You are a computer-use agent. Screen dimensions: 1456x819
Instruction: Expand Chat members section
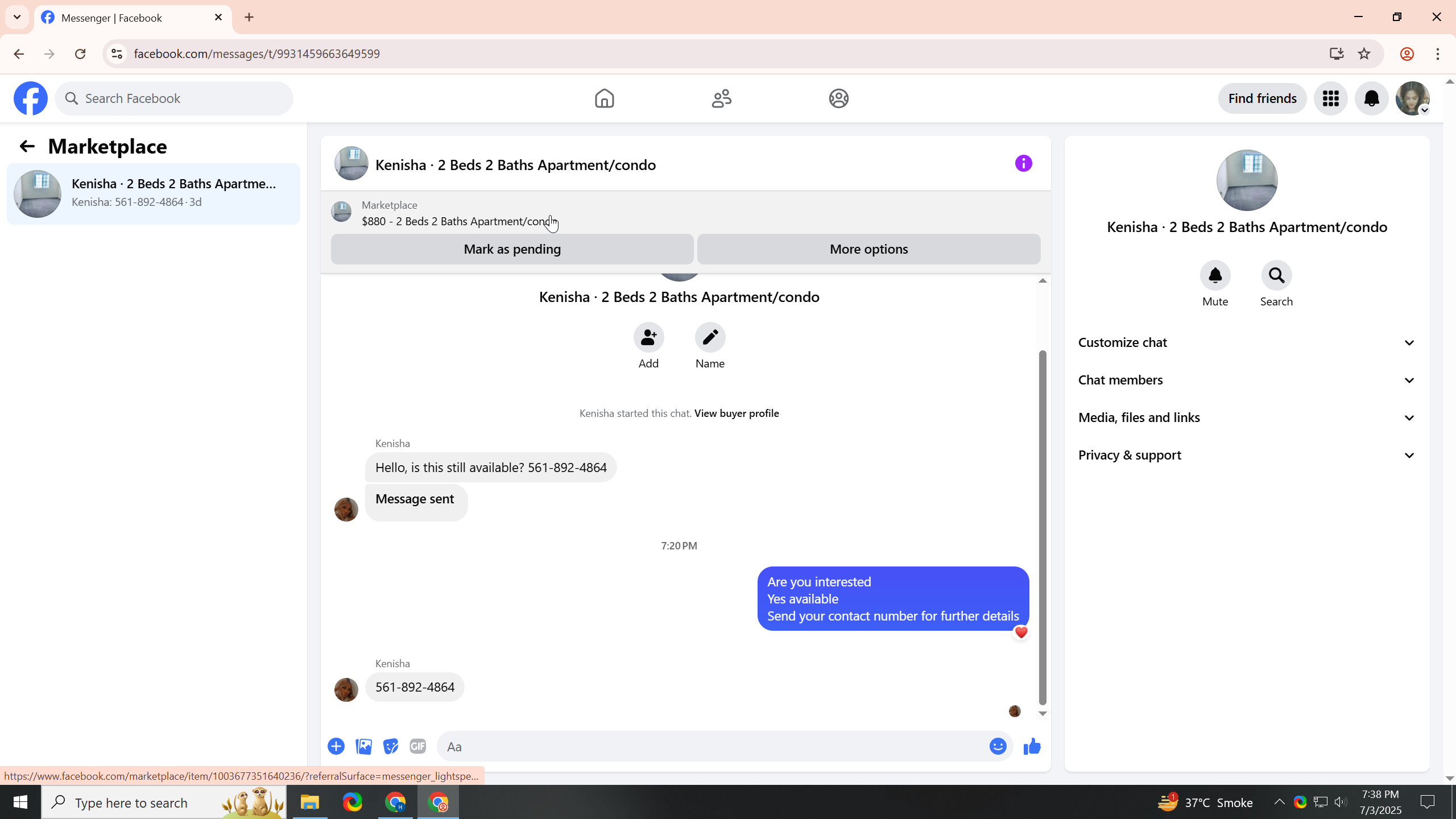coord(1246,380)
